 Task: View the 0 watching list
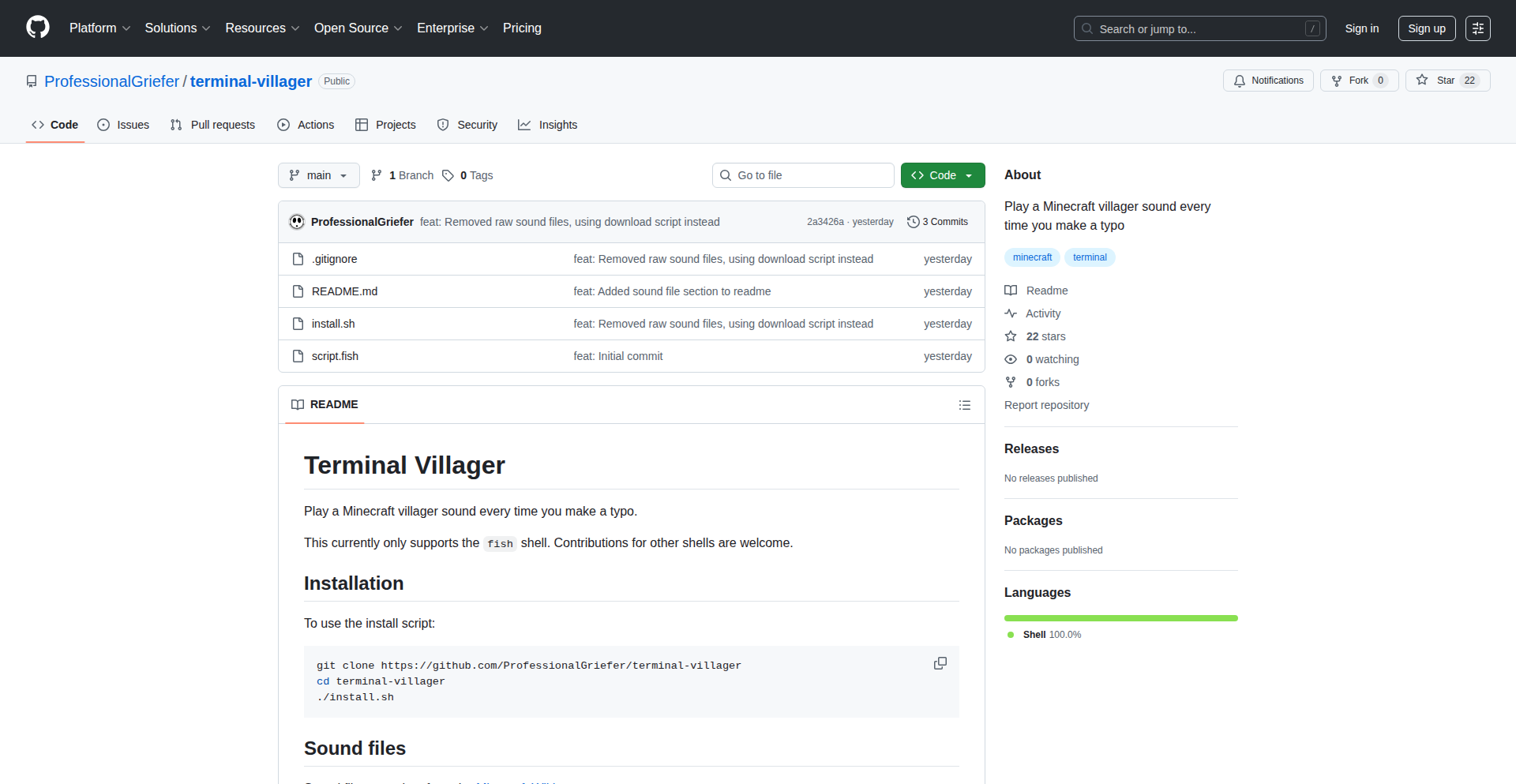(x=1041, y=359)
